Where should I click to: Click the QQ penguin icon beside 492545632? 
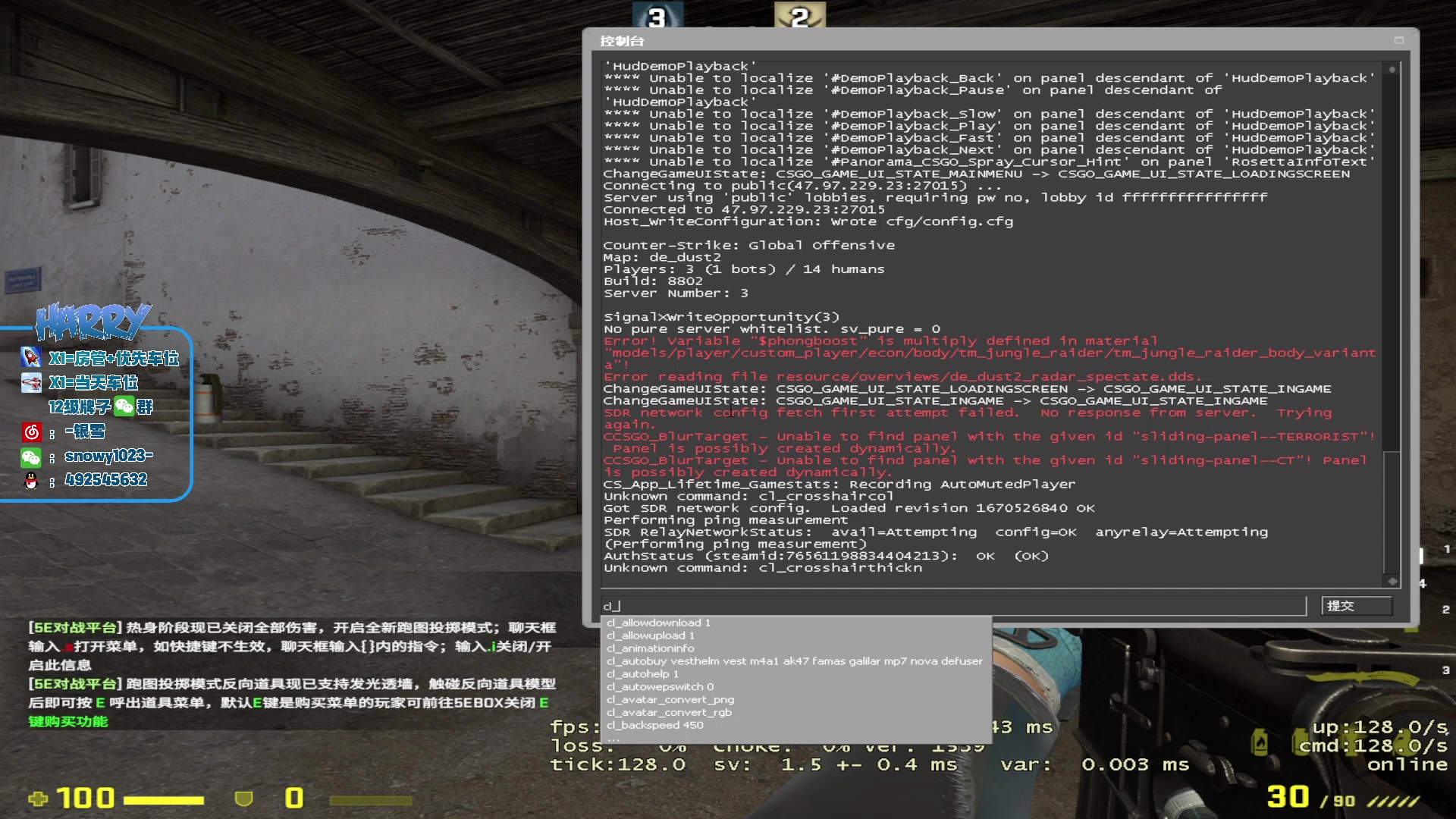tap(31, 481)
